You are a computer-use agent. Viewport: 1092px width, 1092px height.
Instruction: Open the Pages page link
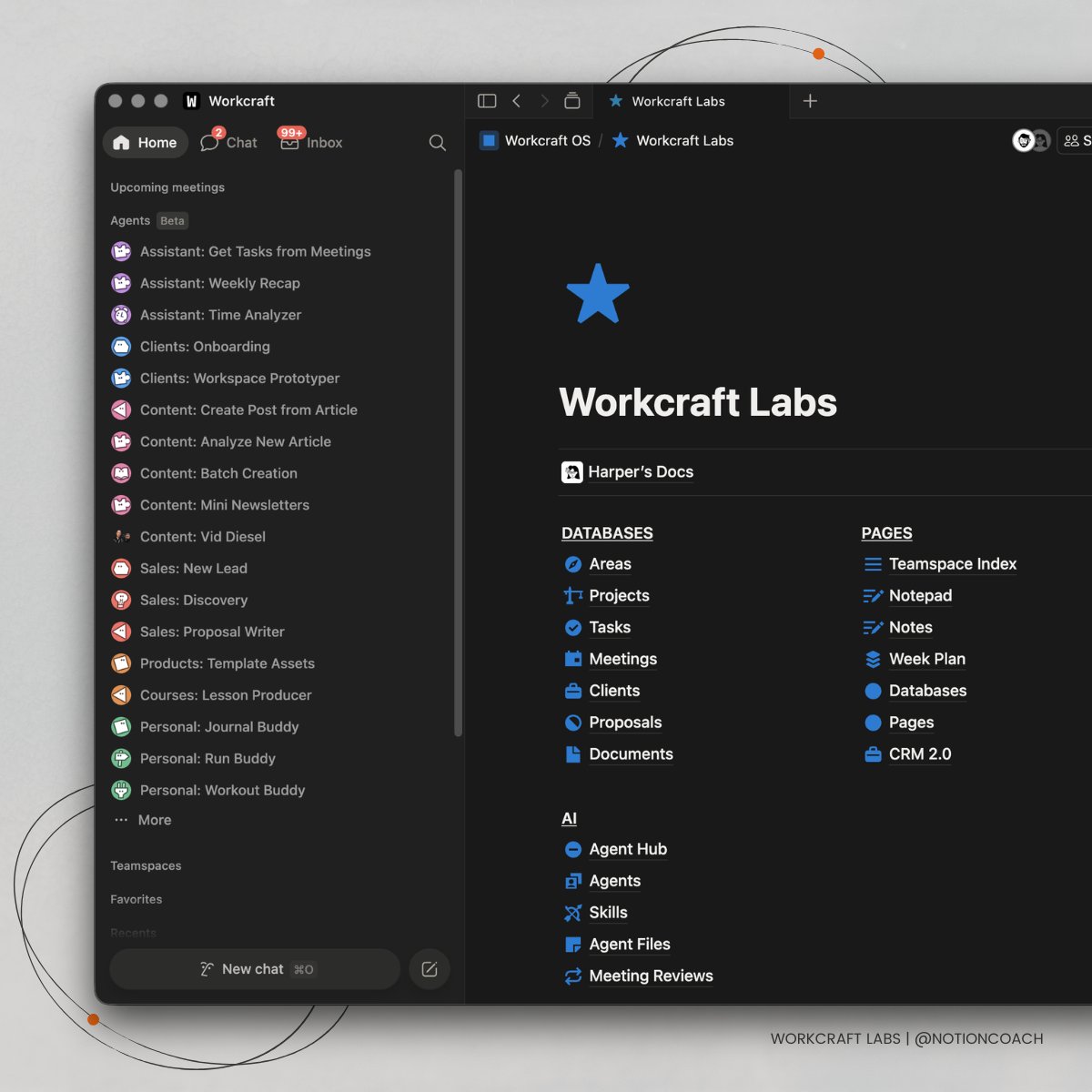pyautogui.click(x=911, y=723)
